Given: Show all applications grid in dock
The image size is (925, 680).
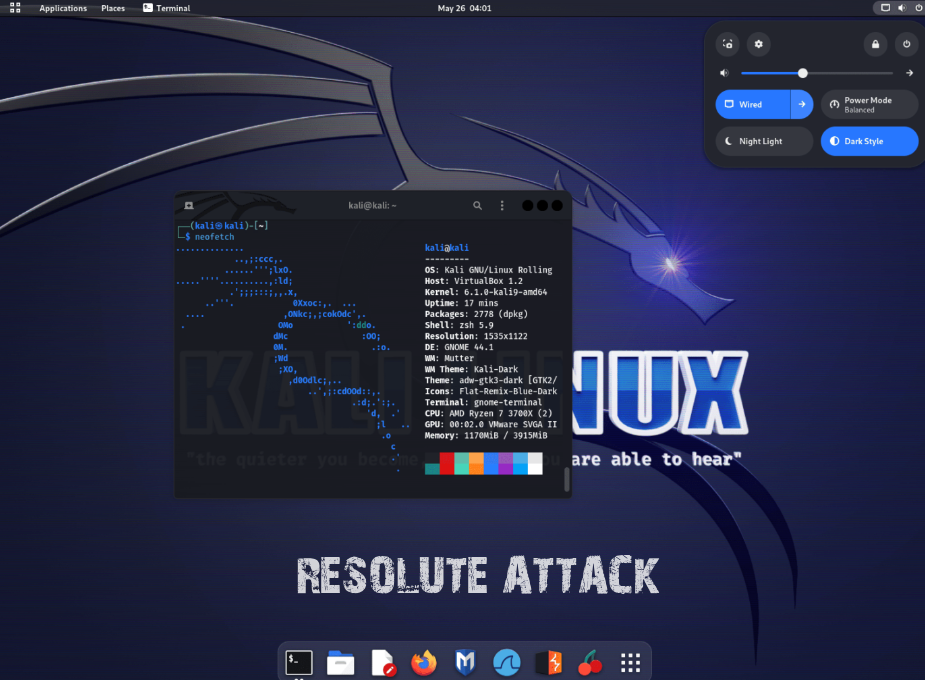Looking at the screenshot, I should 630,662.
